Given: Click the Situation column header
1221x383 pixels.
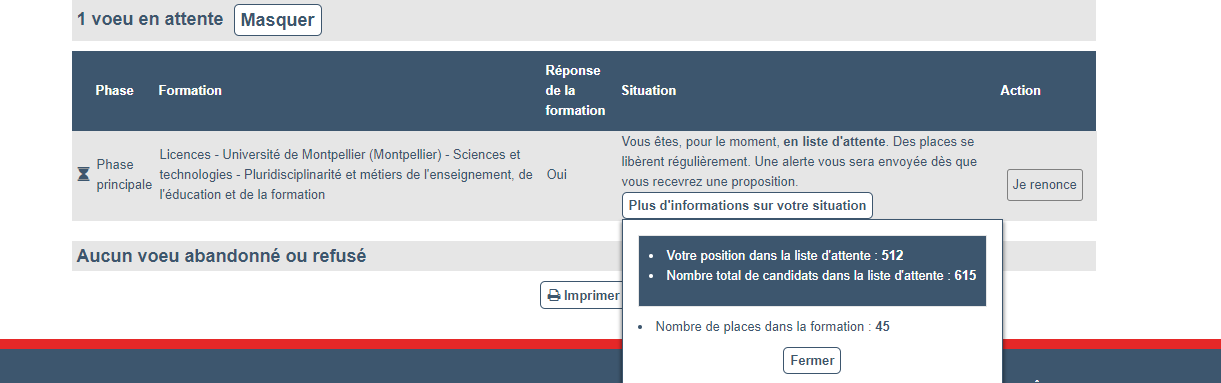Looking at the screenshot, I should point(648,90).
